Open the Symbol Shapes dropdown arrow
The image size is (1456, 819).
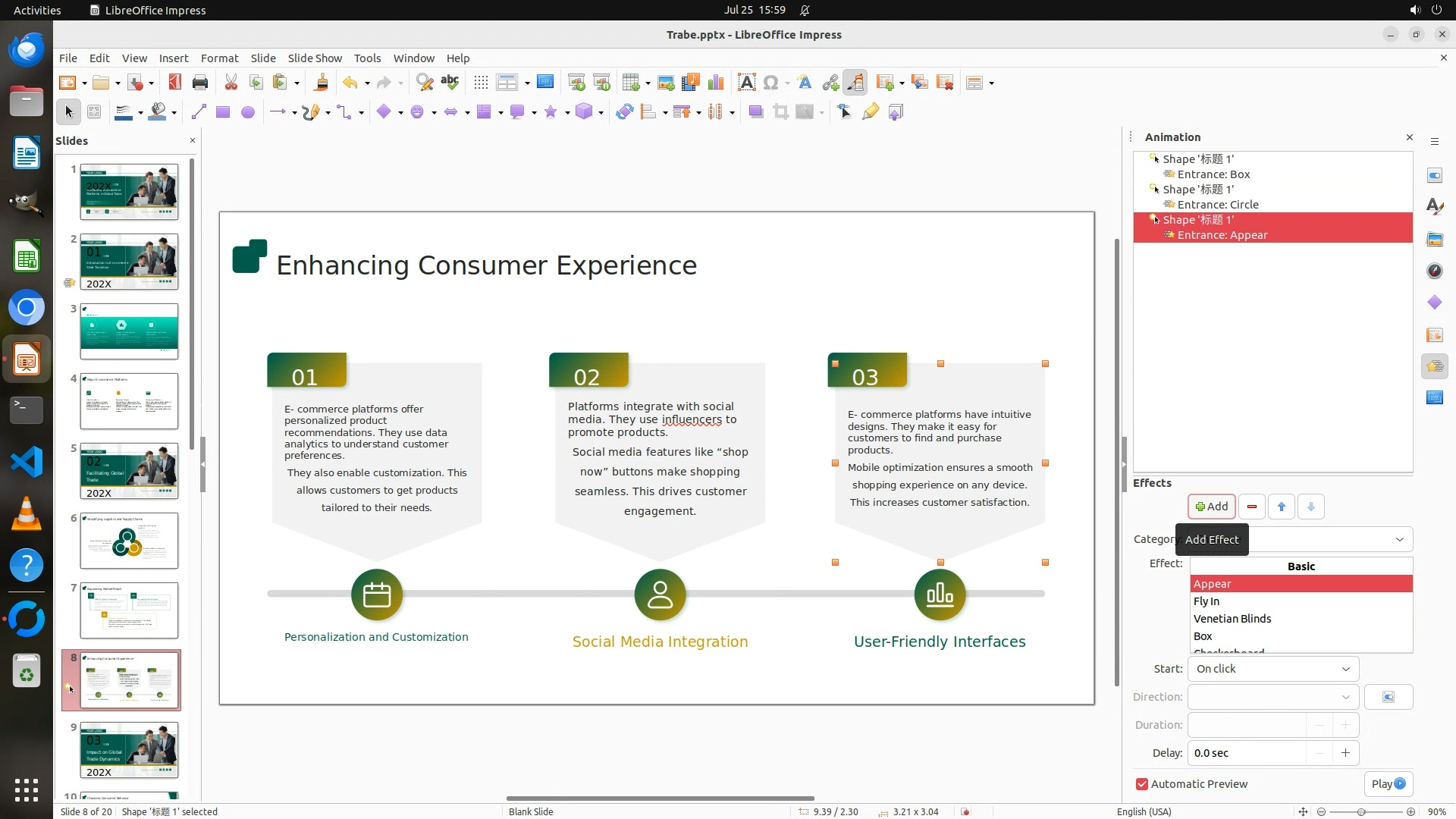pos(434,112)
